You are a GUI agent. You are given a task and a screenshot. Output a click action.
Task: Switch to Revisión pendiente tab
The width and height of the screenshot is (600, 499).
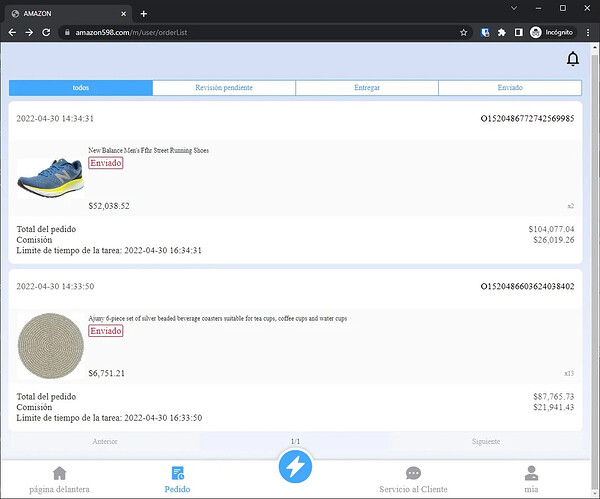point(224,88)
